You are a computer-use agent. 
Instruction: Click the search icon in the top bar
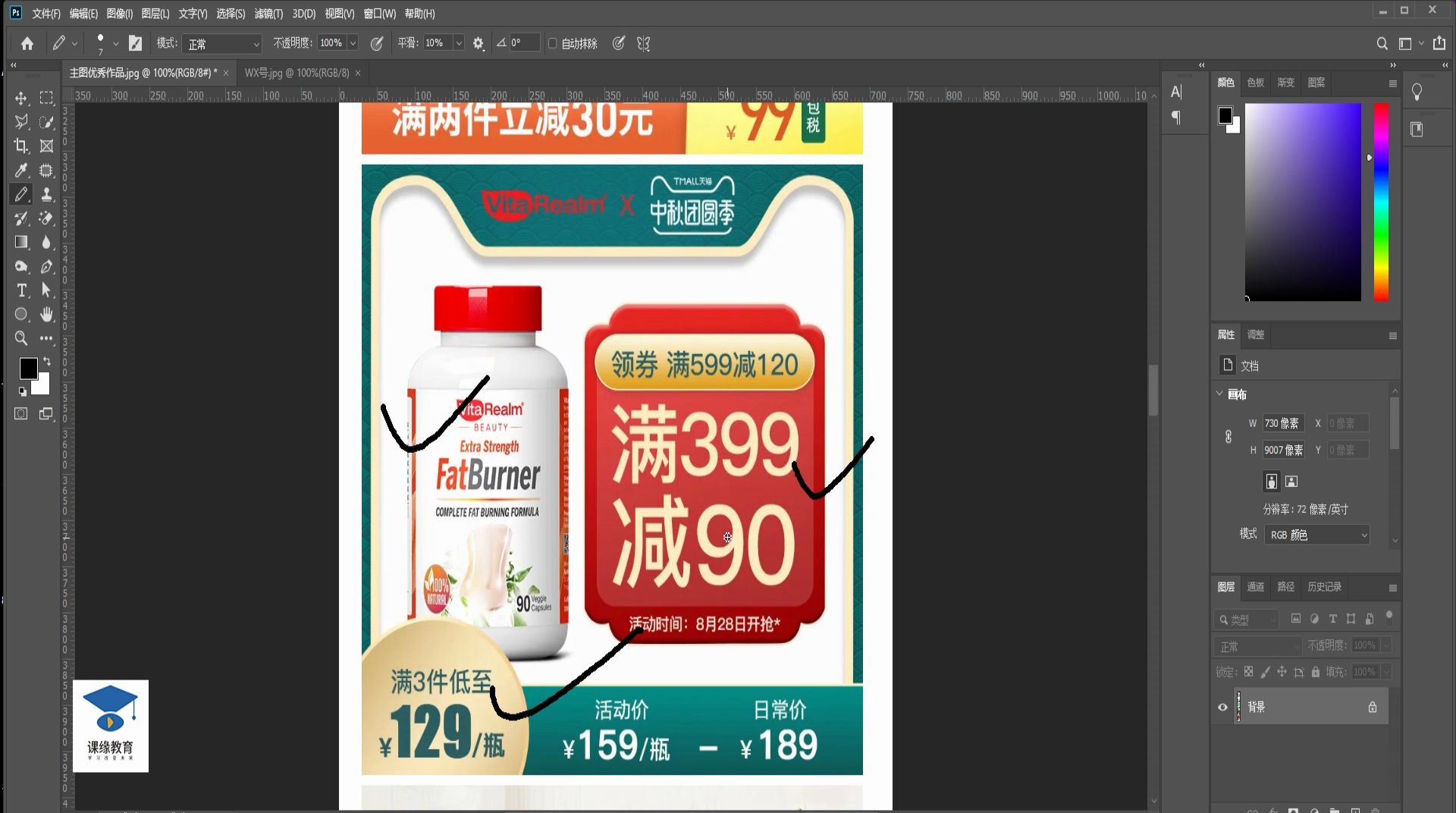(1382, 43)
